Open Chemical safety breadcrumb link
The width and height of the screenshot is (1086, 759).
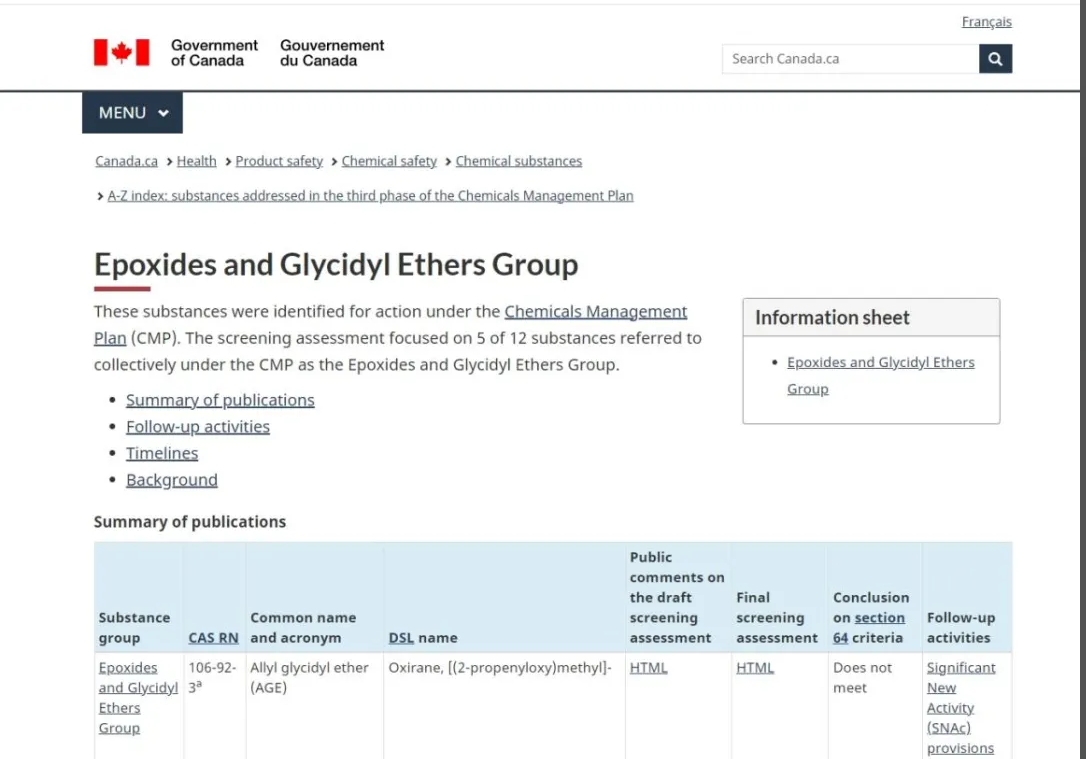(389, 161)
